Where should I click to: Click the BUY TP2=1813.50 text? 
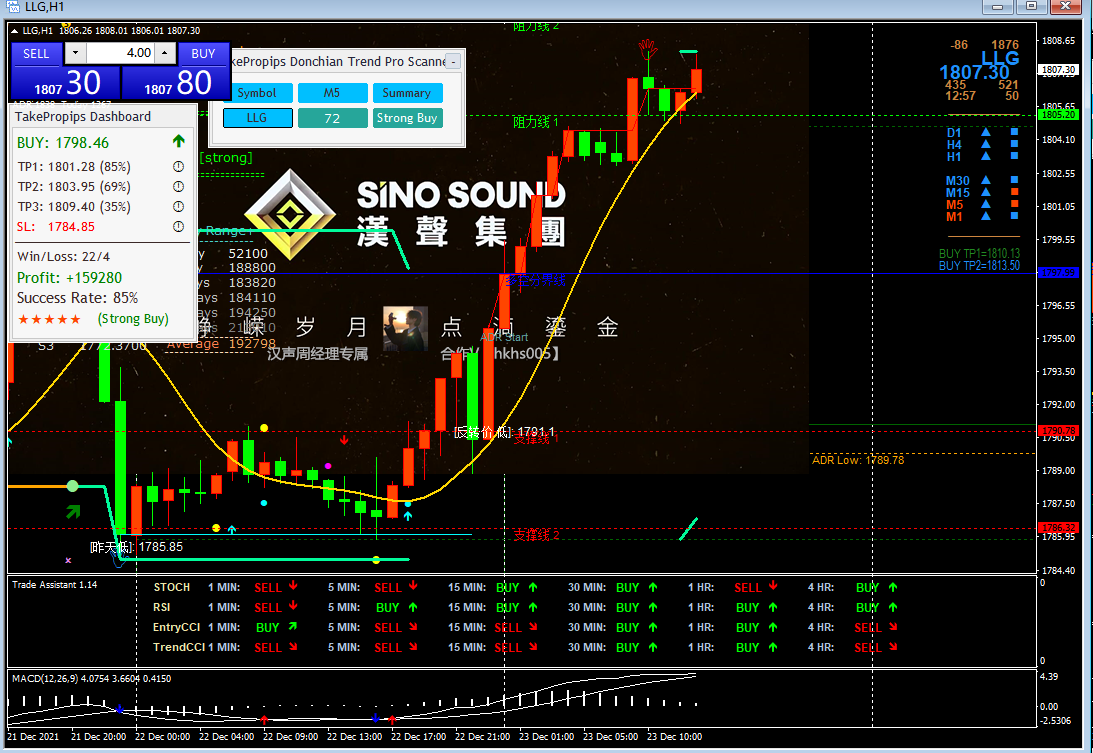tap(979, 266)
